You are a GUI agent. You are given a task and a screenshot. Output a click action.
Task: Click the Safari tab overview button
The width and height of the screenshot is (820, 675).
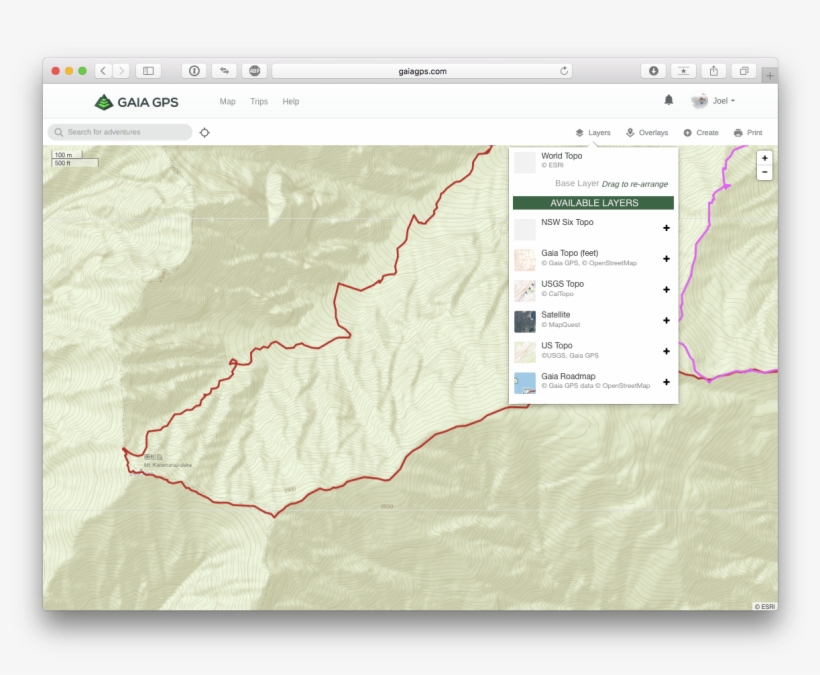(743, 70)
